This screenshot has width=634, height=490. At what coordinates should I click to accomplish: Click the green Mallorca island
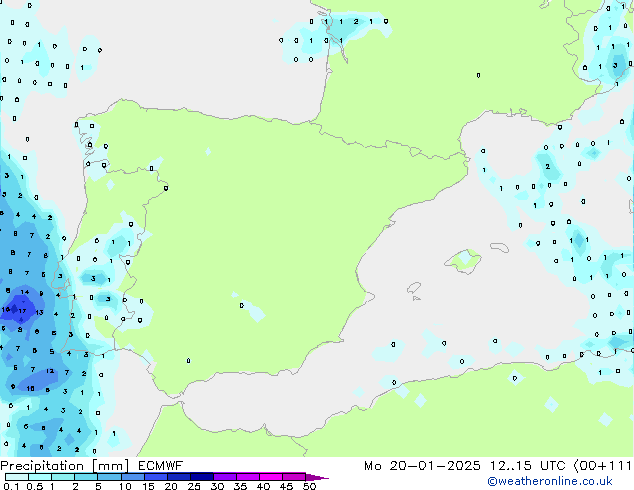tap(462, 261)
